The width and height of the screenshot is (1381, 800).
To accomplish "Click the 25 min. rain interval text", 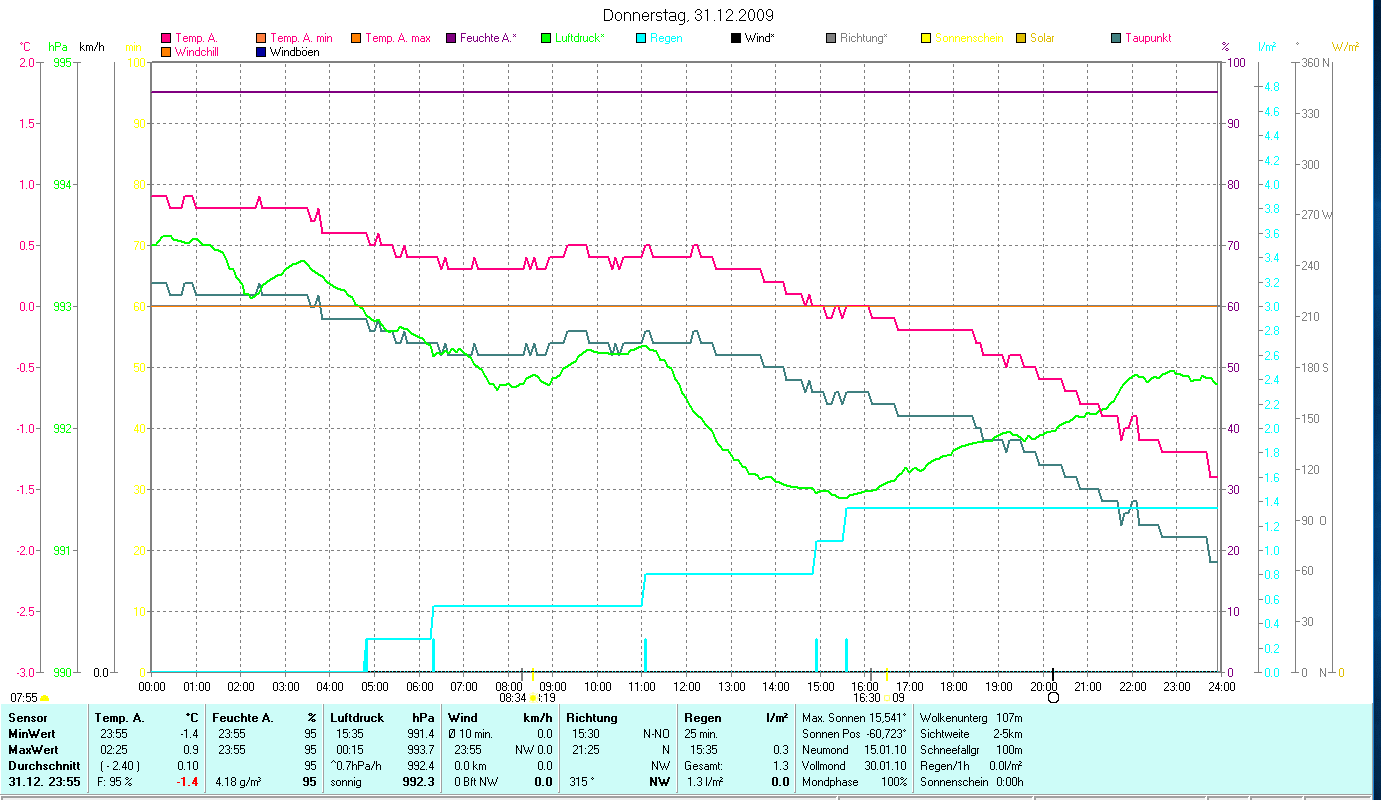I will coord(701,734).
